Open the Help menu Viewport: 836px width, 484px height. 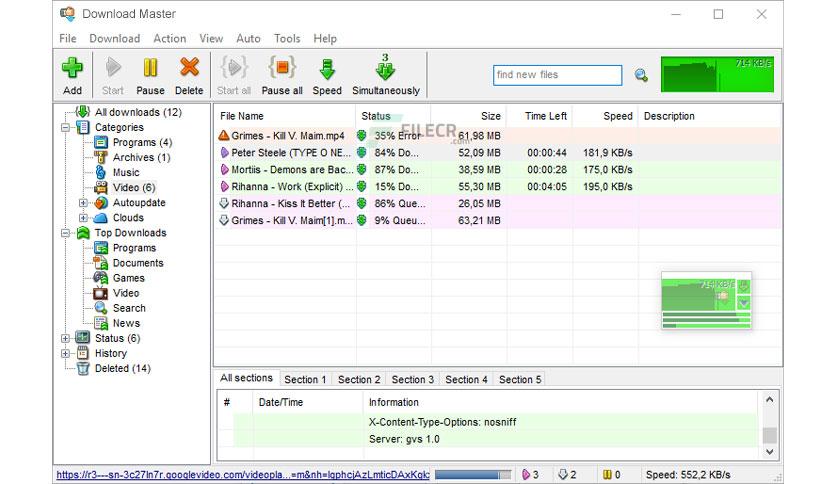pyautogui.click(x=325, y=38)
